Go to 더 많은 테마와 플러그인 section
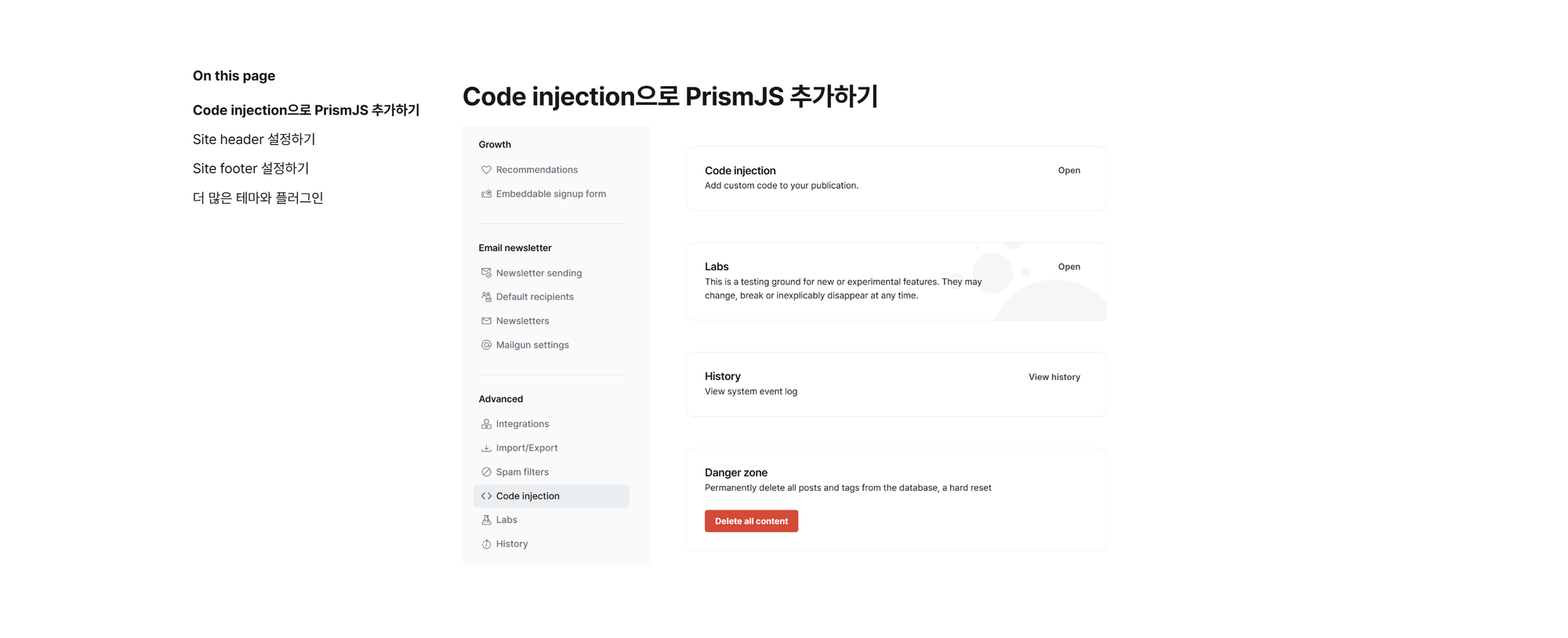The height and width of the screenshot is (638, 1568). [258, 198]
